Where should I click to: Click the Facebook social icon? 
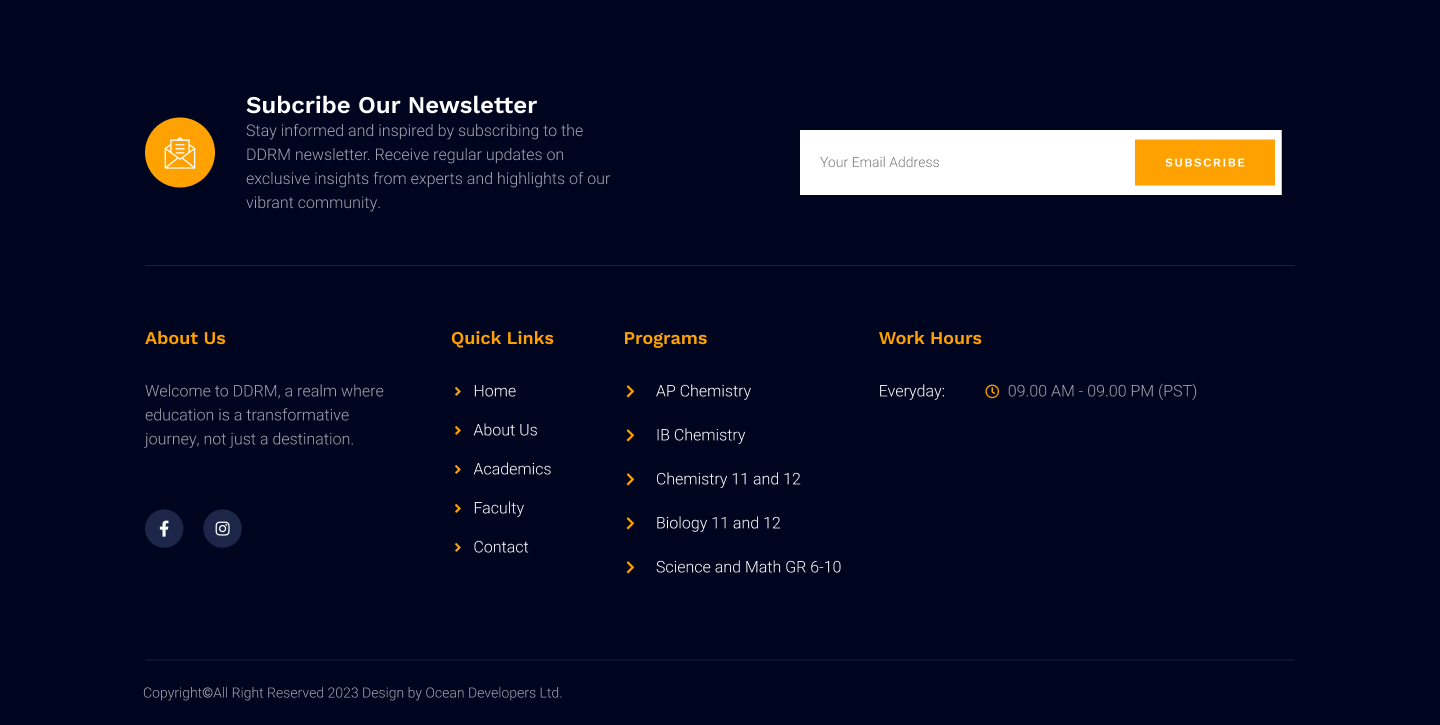(164, 529)
